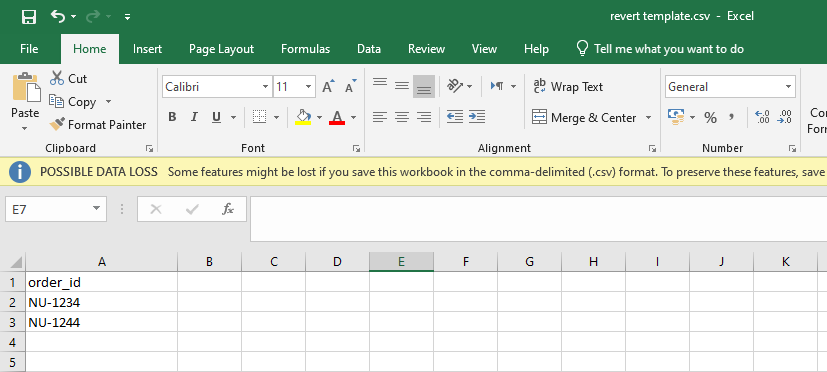Toggle Wrap Text

tap(568, 87)
